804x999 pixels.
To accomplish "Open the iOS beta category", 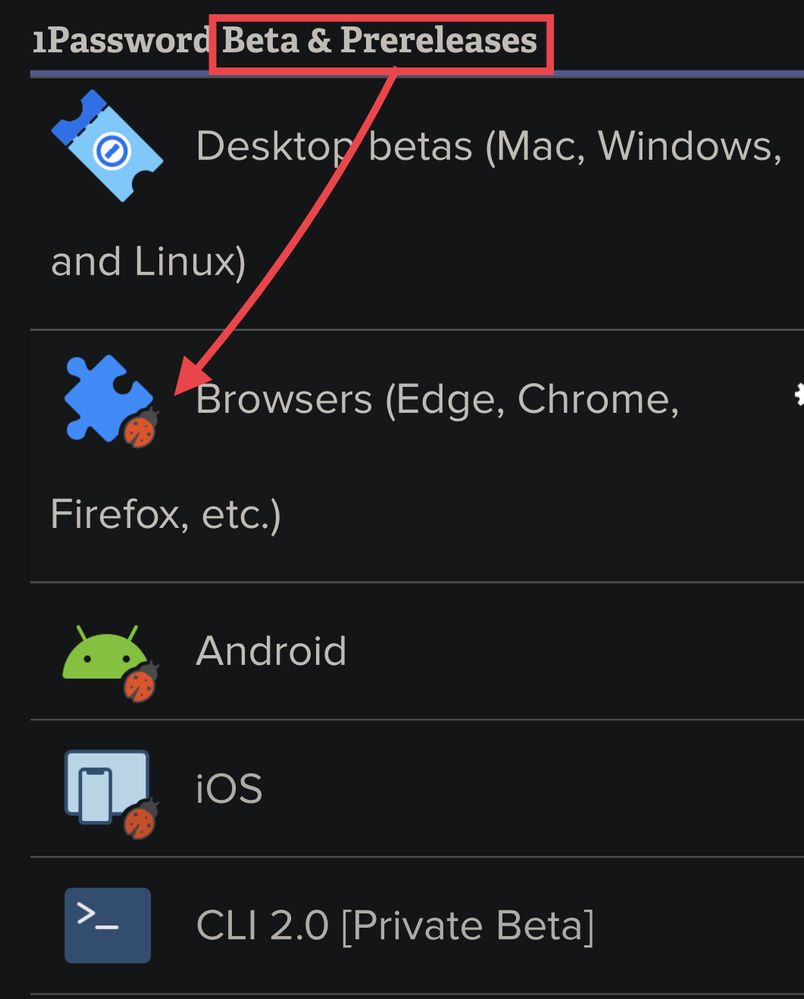I will point(229,789).
